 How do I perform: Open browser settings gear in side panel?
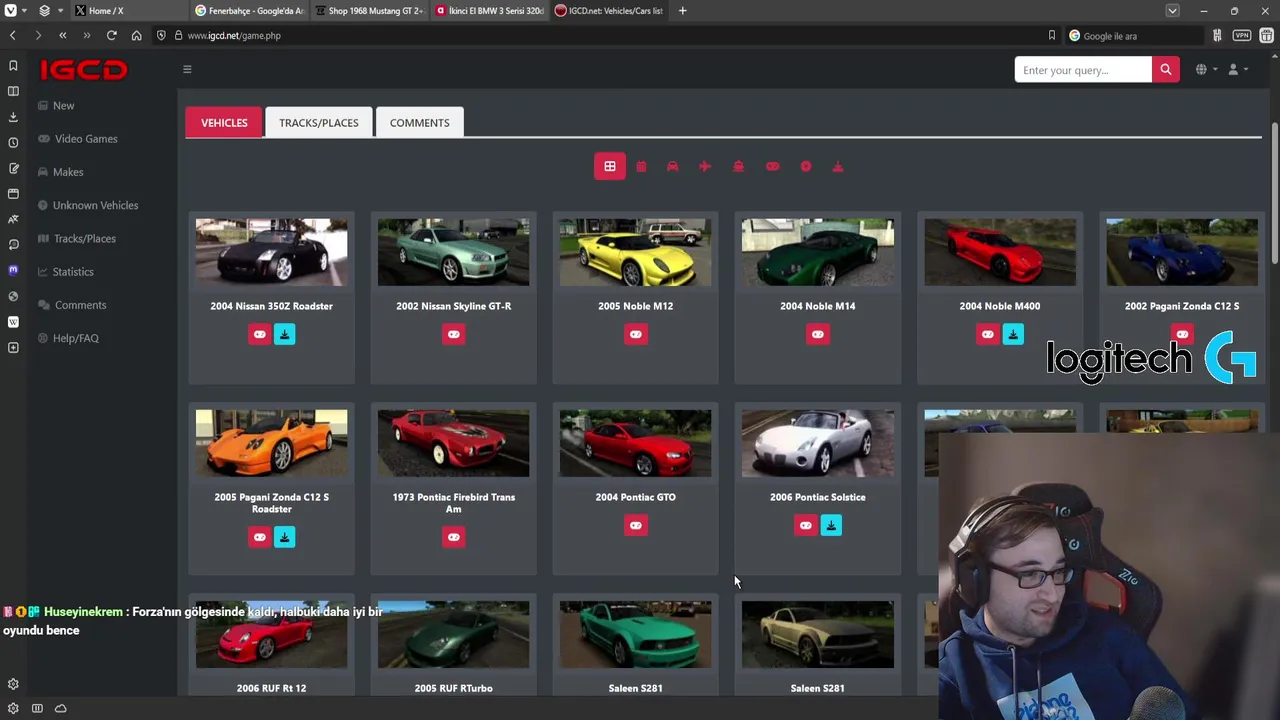(13, 684)
